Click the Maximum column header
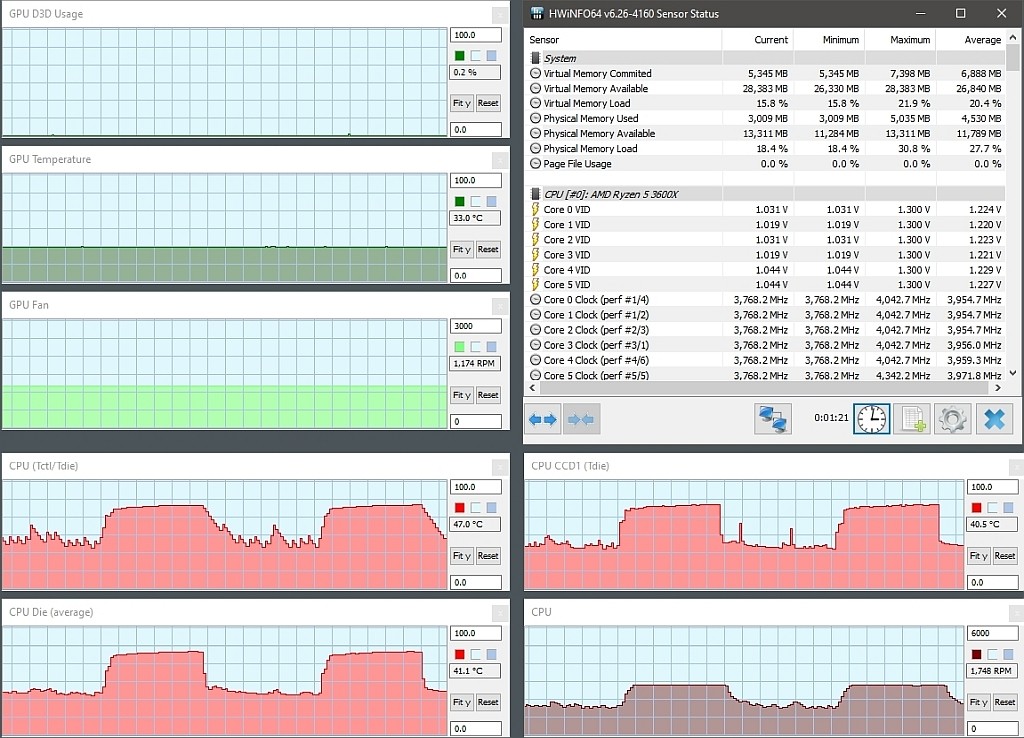1024x738 pixels. tap(900, 40)
